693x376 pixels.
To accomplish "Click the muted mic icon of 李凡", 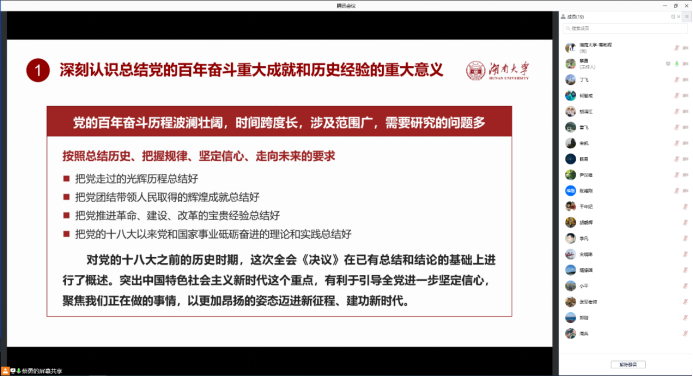I will pyautogui.click(x=685, y=239).
